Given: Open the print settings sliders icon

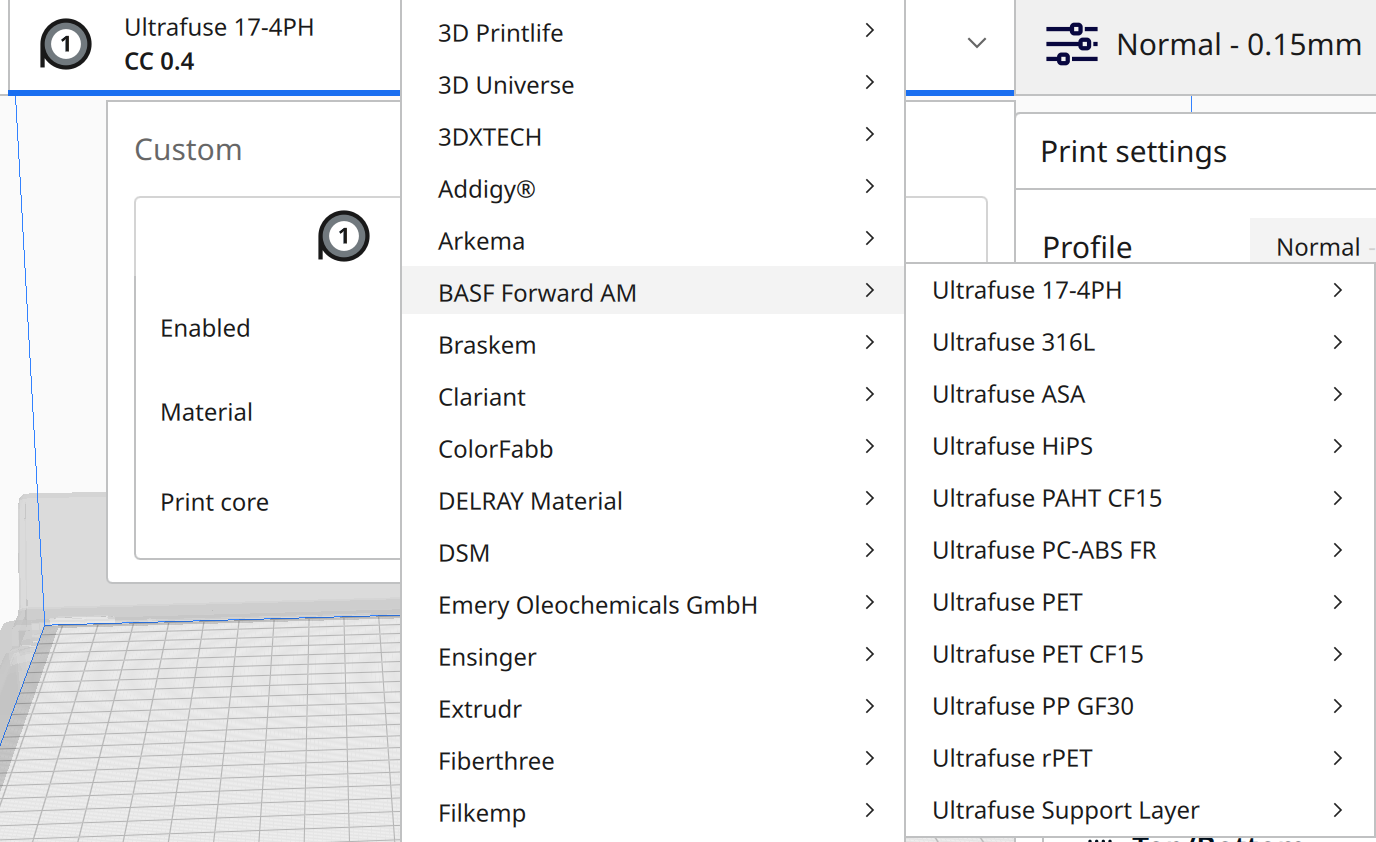Looking at the screenshot, I should [x=1071, y=45].
